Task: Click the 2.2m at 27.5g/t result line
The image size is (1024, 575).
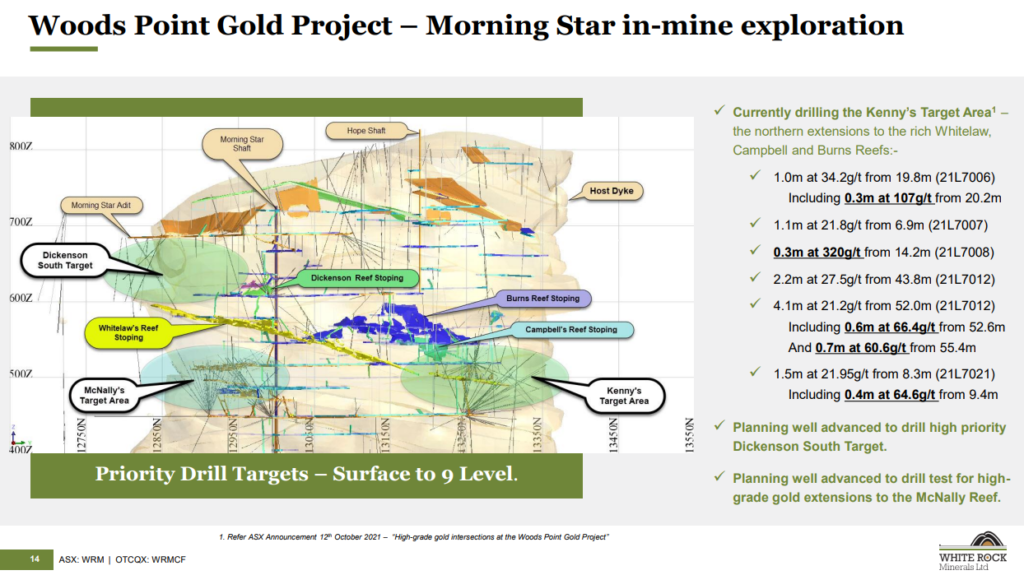Action: coord(884,280)
